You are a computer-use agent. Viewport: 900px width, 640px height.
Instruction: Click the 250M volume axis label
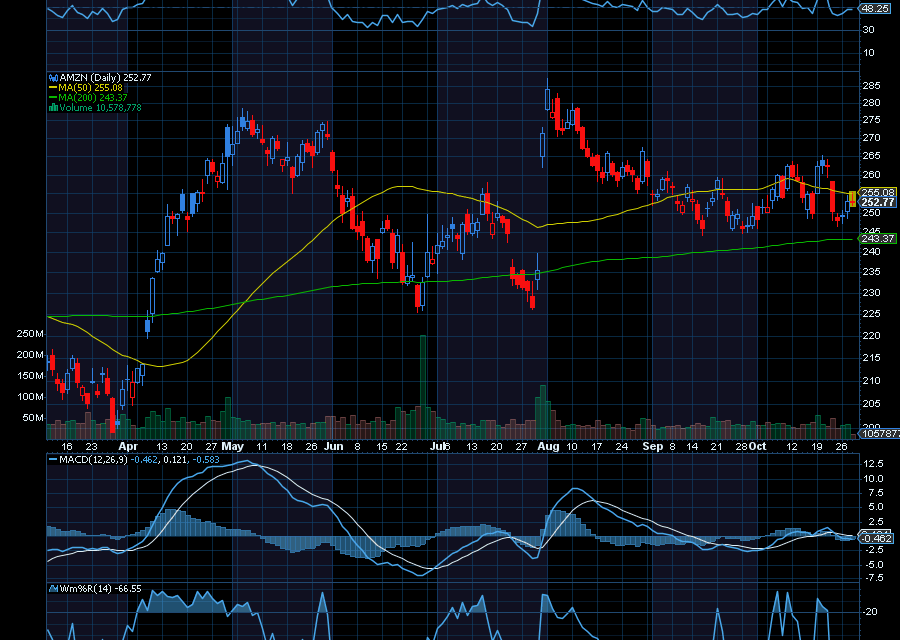pyautogui.click(x=30, y=334)
